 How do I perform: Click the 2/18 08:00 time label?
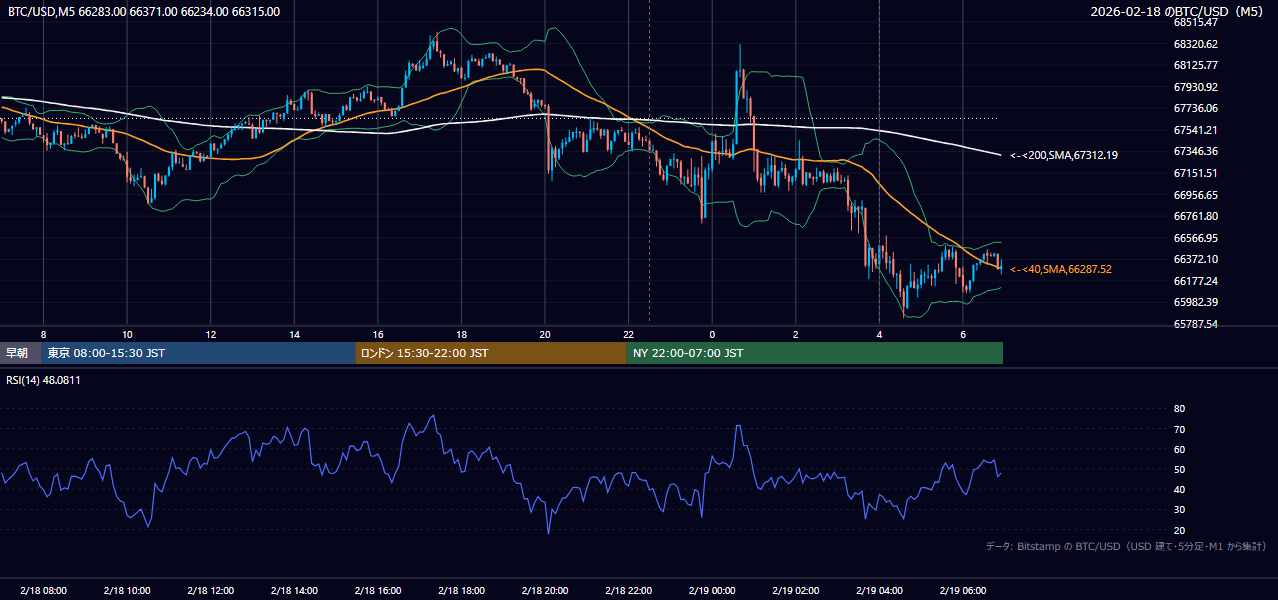coord(43,591)
